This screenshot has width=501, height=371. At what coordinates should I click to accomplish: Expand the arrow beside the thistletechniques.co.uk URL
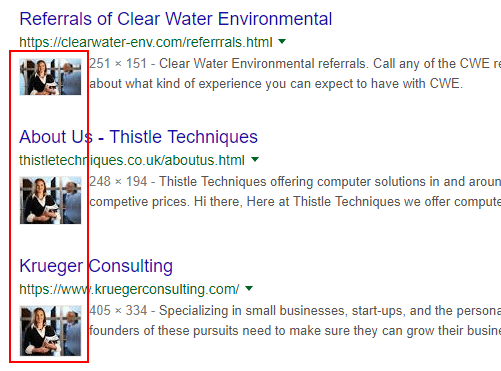pyautogui.click(x=255, y=159)
